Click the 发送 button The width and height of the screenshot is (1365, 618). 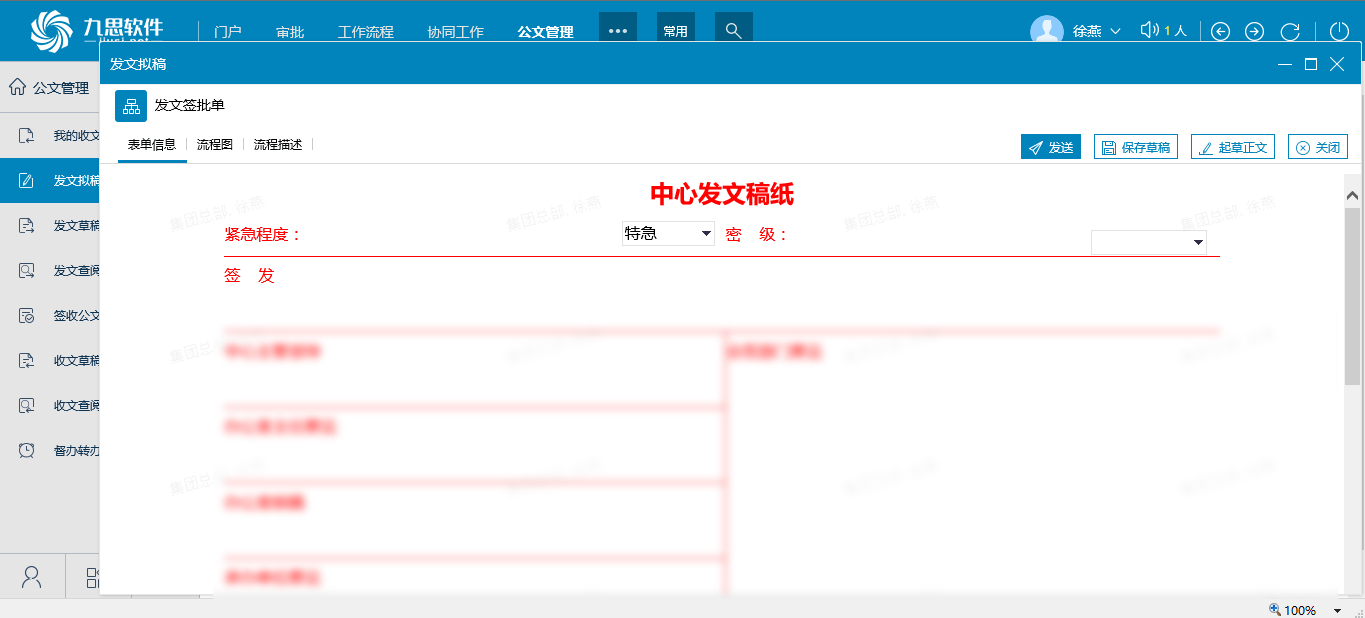click(1050, 147)
